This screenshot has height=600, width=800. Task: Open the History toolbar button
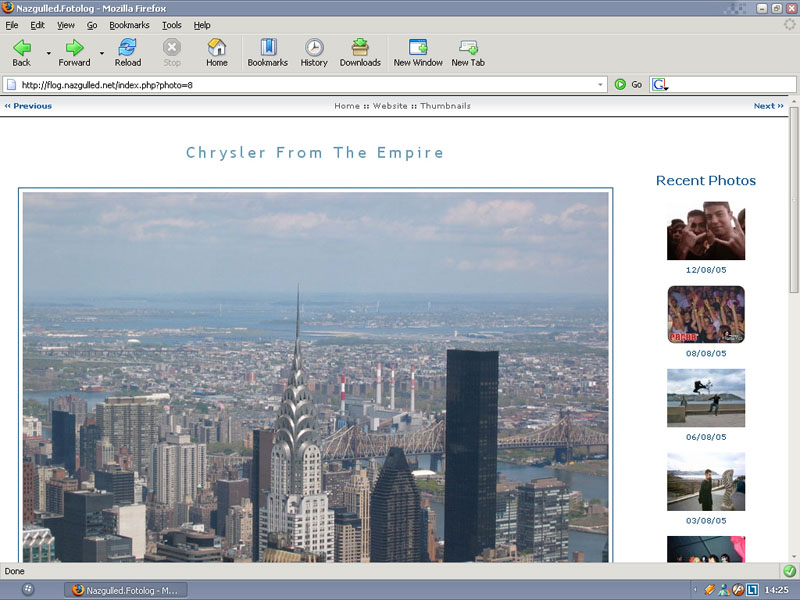pos(314,53)
